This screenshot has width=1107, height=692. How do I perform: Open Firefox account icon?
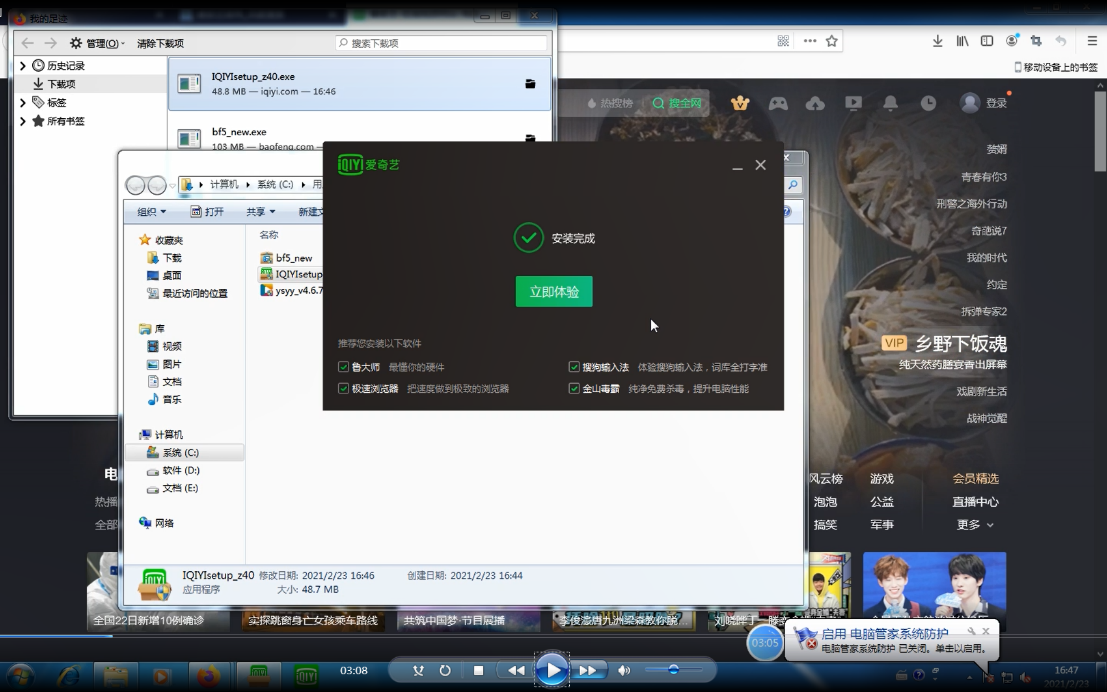tap(1012, 41)
